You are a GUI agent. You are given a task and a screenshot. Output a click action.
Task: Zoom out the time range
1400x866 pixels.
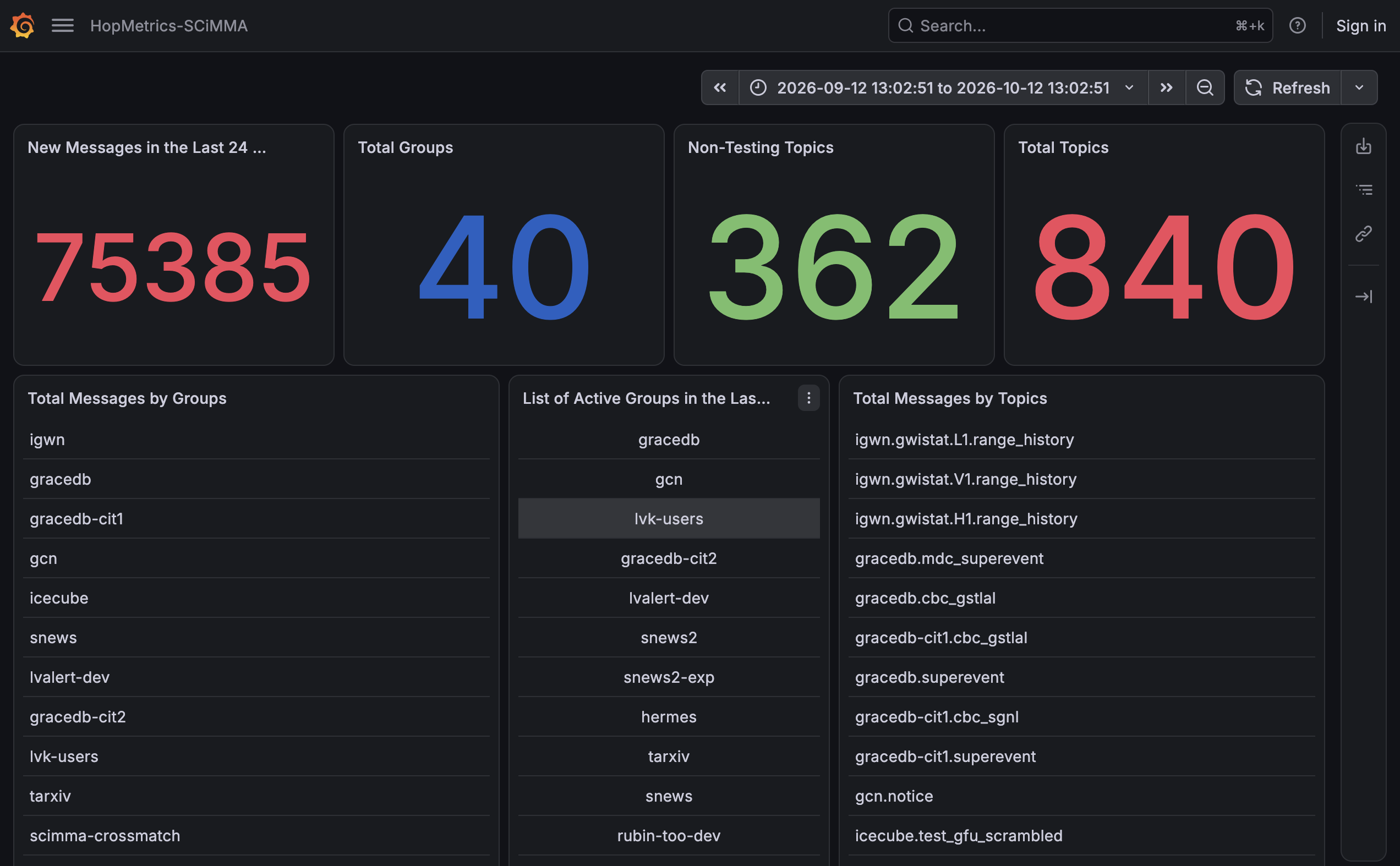click(1205, 87)
